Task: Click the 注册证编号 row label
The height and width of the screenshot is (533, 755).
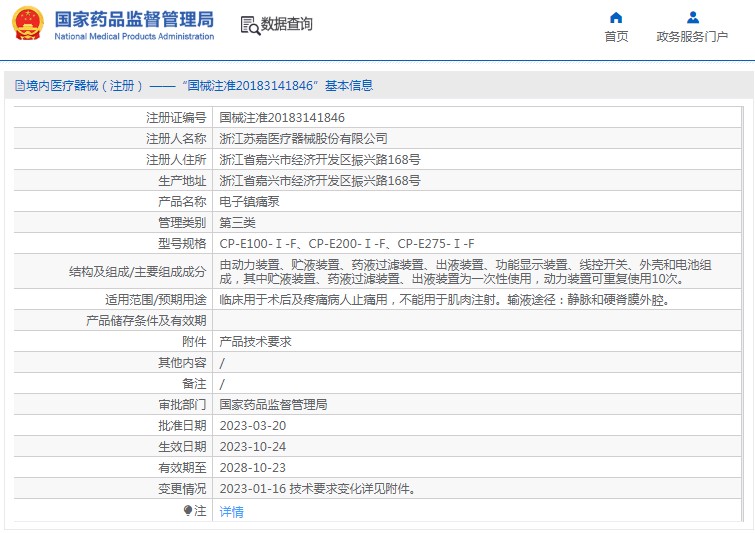Action: [176, 117]
